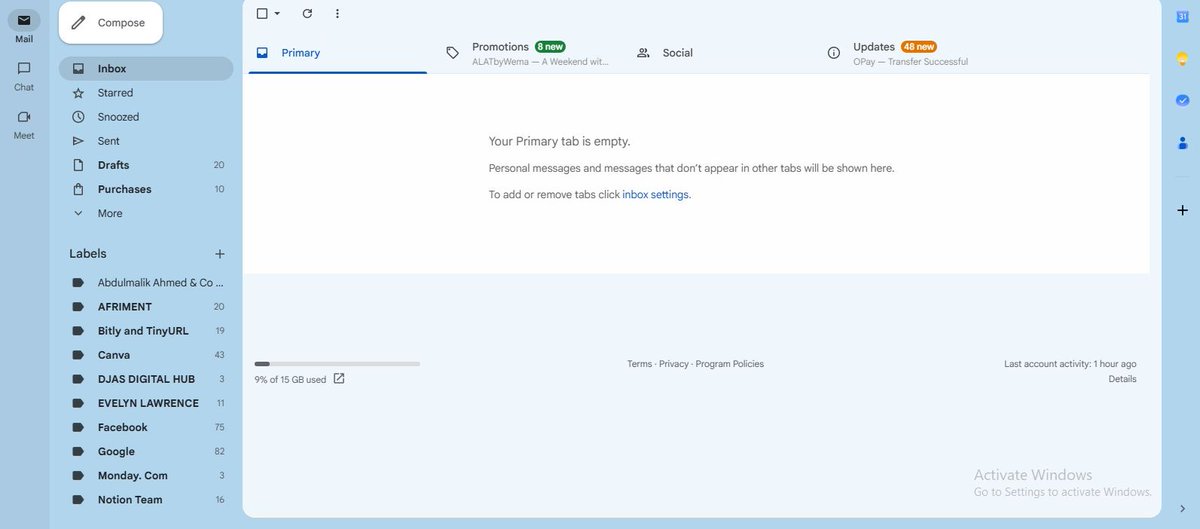
Task: Click the '9% of 15 GB used' text
Action: (290, 380)
